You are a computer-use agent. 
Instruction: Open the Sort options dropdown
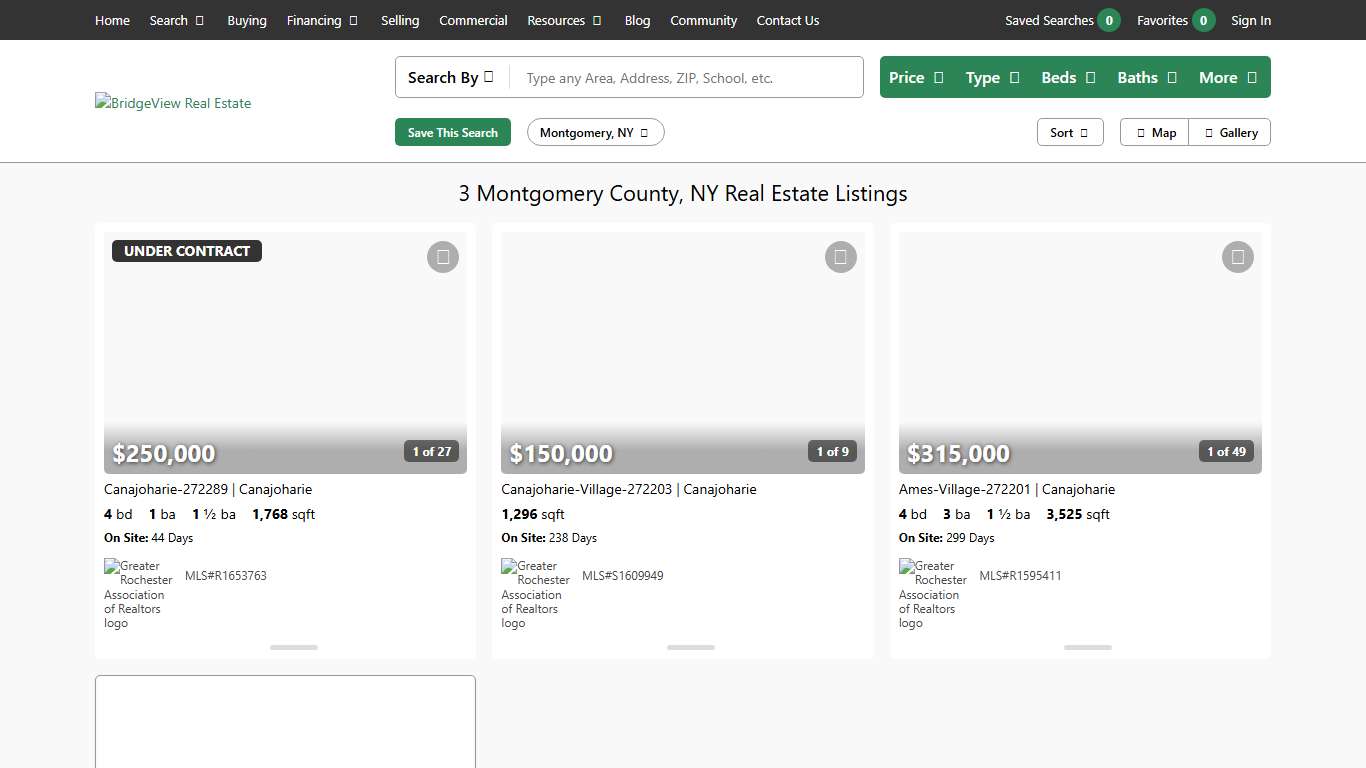[1070, 131]
